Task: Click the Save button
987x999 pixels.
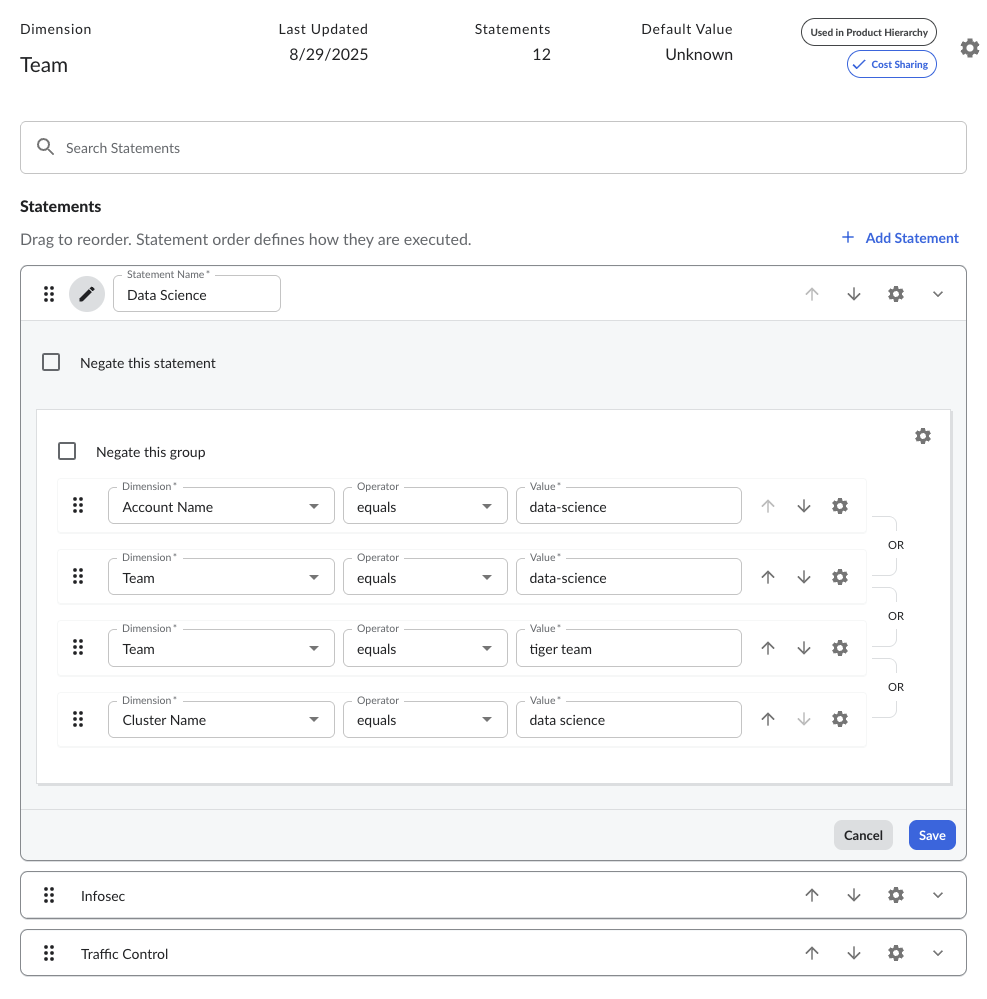Action: (x=931, y=835)
